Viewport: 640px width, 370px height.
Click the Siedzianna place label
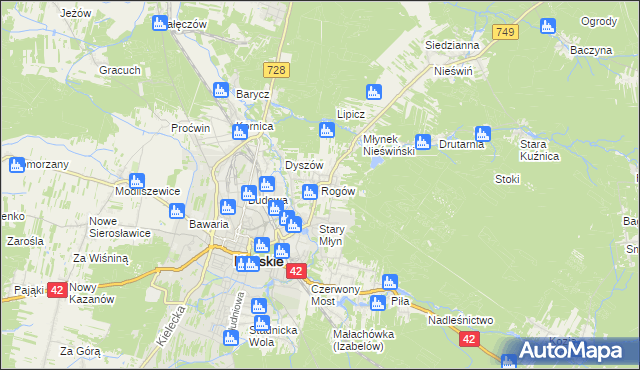click(x=452, y=45)
